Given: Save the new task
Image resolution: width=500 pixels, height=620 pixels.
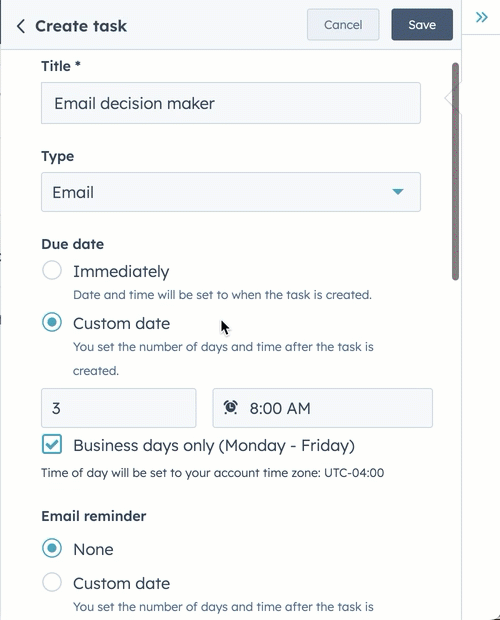Looking at the screenshot, I should [422, 25].
